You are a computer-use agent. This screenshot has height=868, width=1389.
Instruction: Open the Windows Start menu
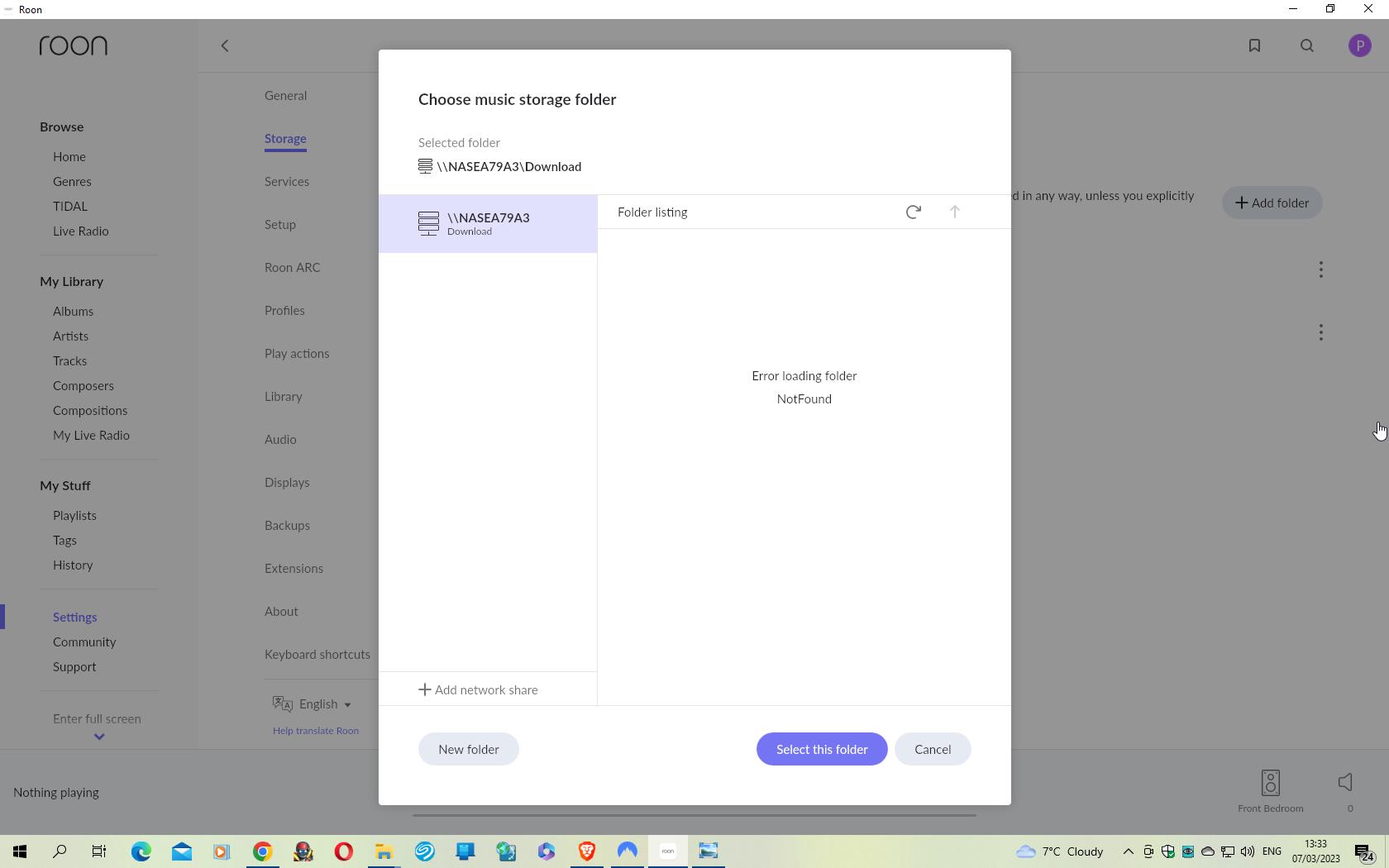20,851
